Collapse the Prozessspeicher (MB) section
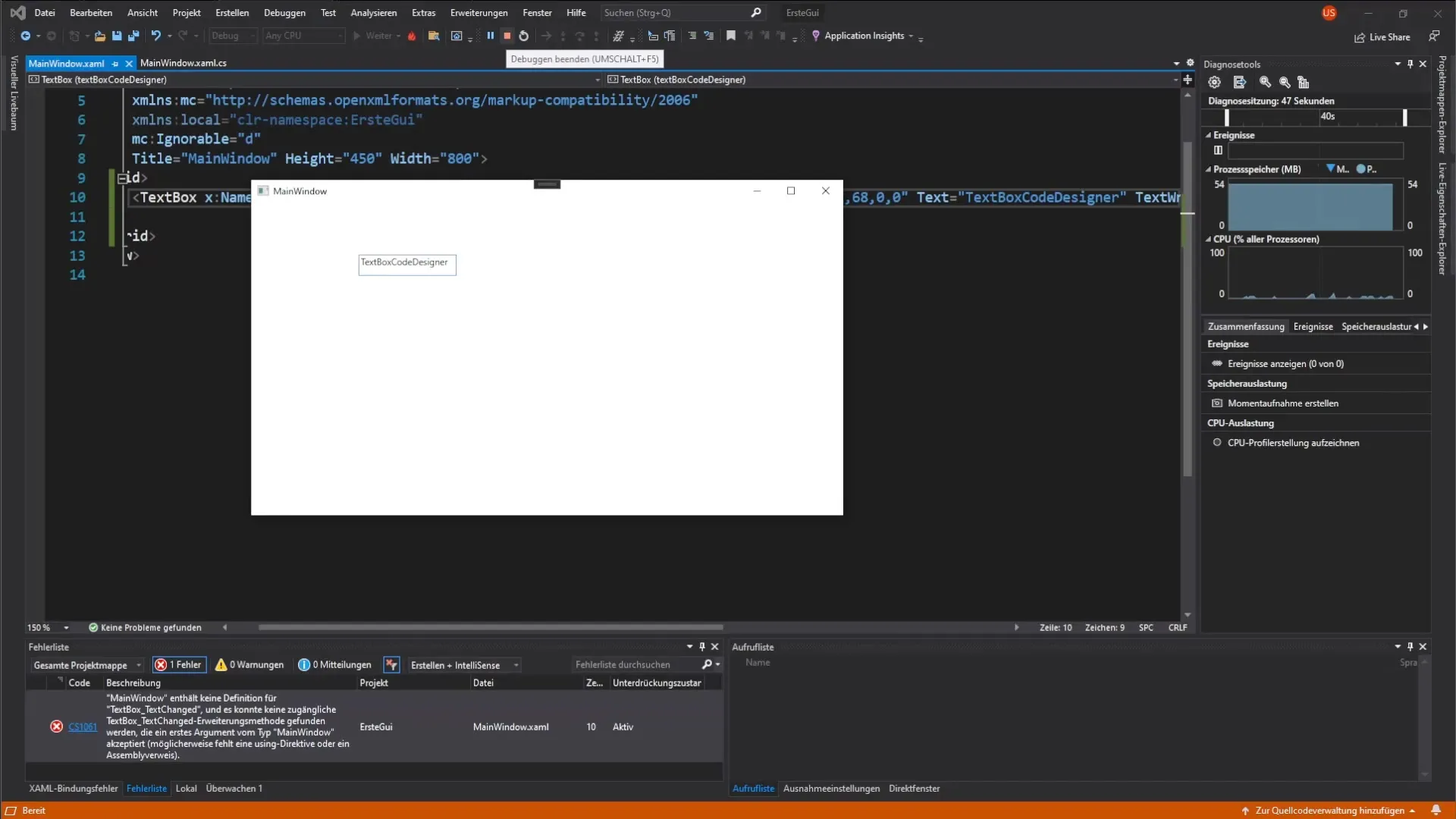Screen dimensions: 1456x819 point(1209,169)
